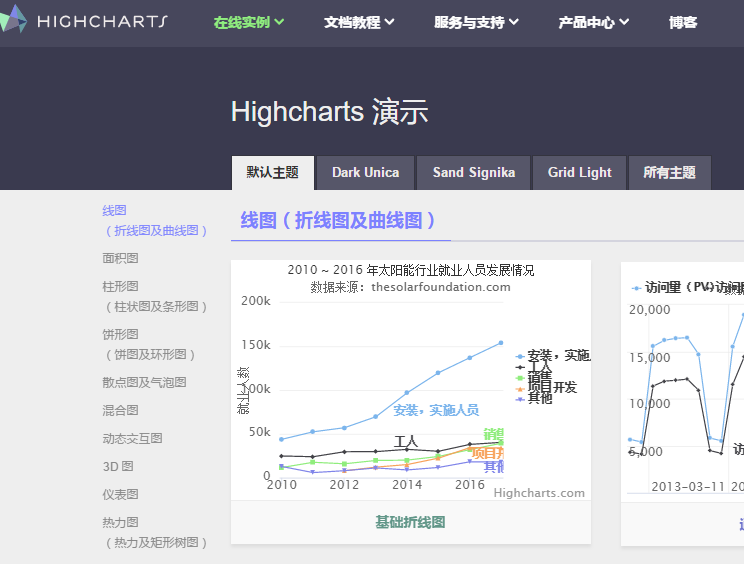Open the 在线实例 dropdown menu
Screen dimensions: 744x564
(x=249, y=22)
